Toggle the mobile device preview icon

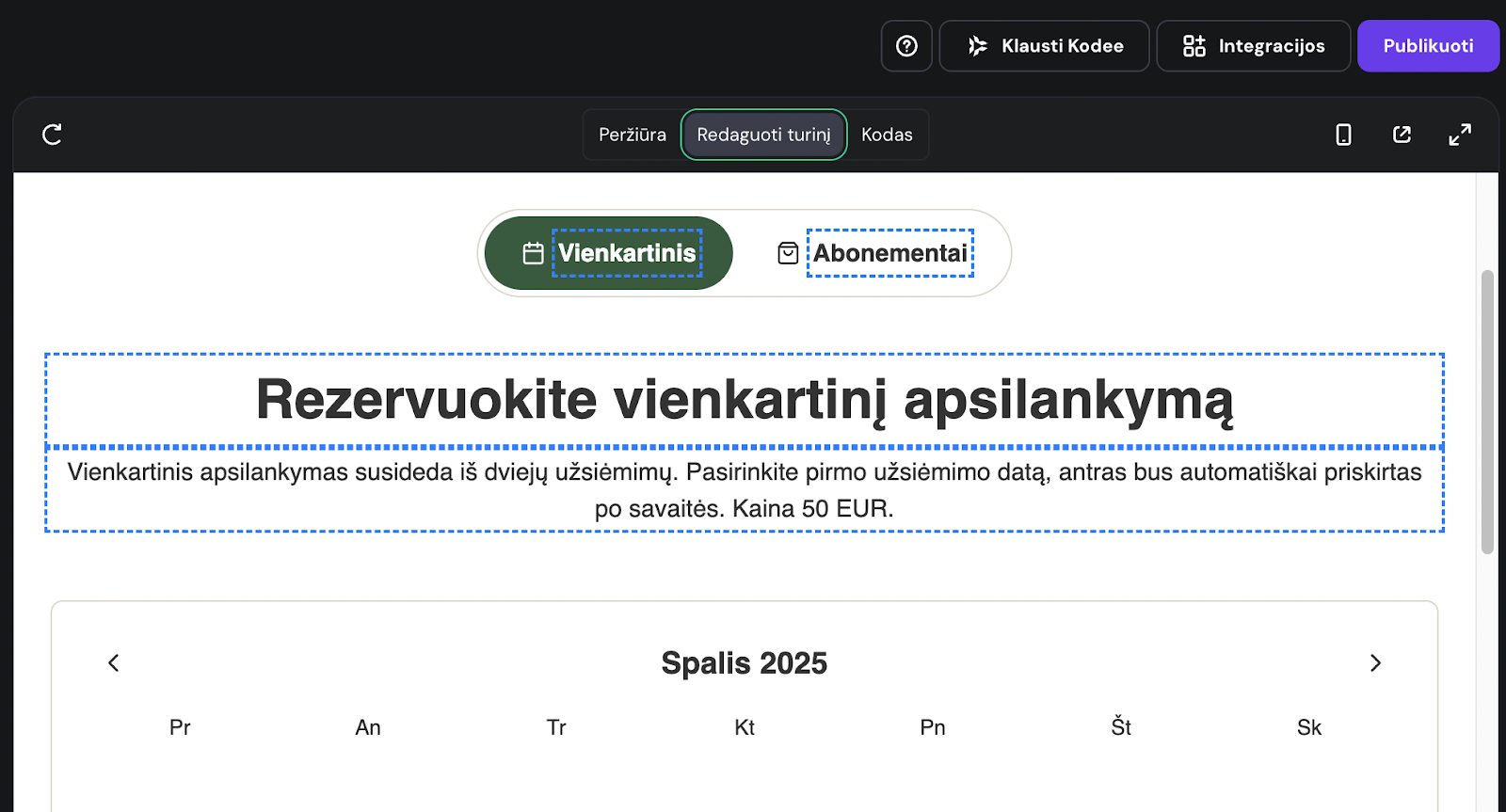[1343, 135]
